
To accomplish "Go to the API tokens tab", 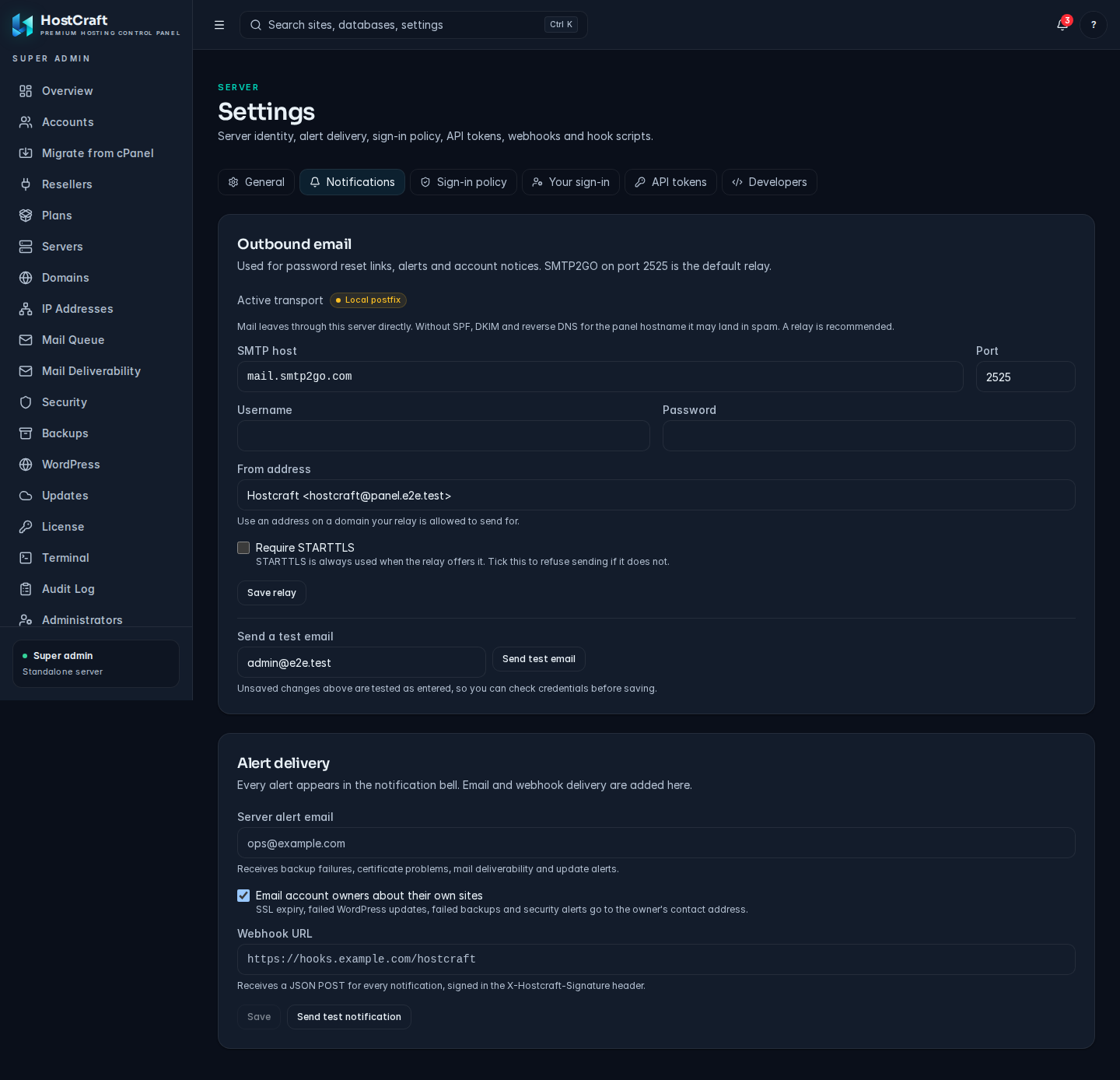I will 670,182.
